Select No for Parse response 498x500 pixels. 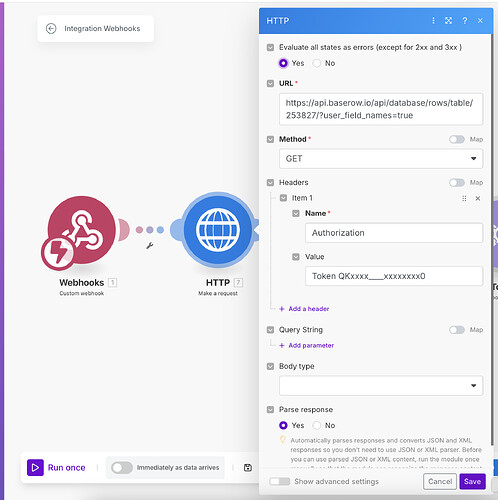[317, 425]
